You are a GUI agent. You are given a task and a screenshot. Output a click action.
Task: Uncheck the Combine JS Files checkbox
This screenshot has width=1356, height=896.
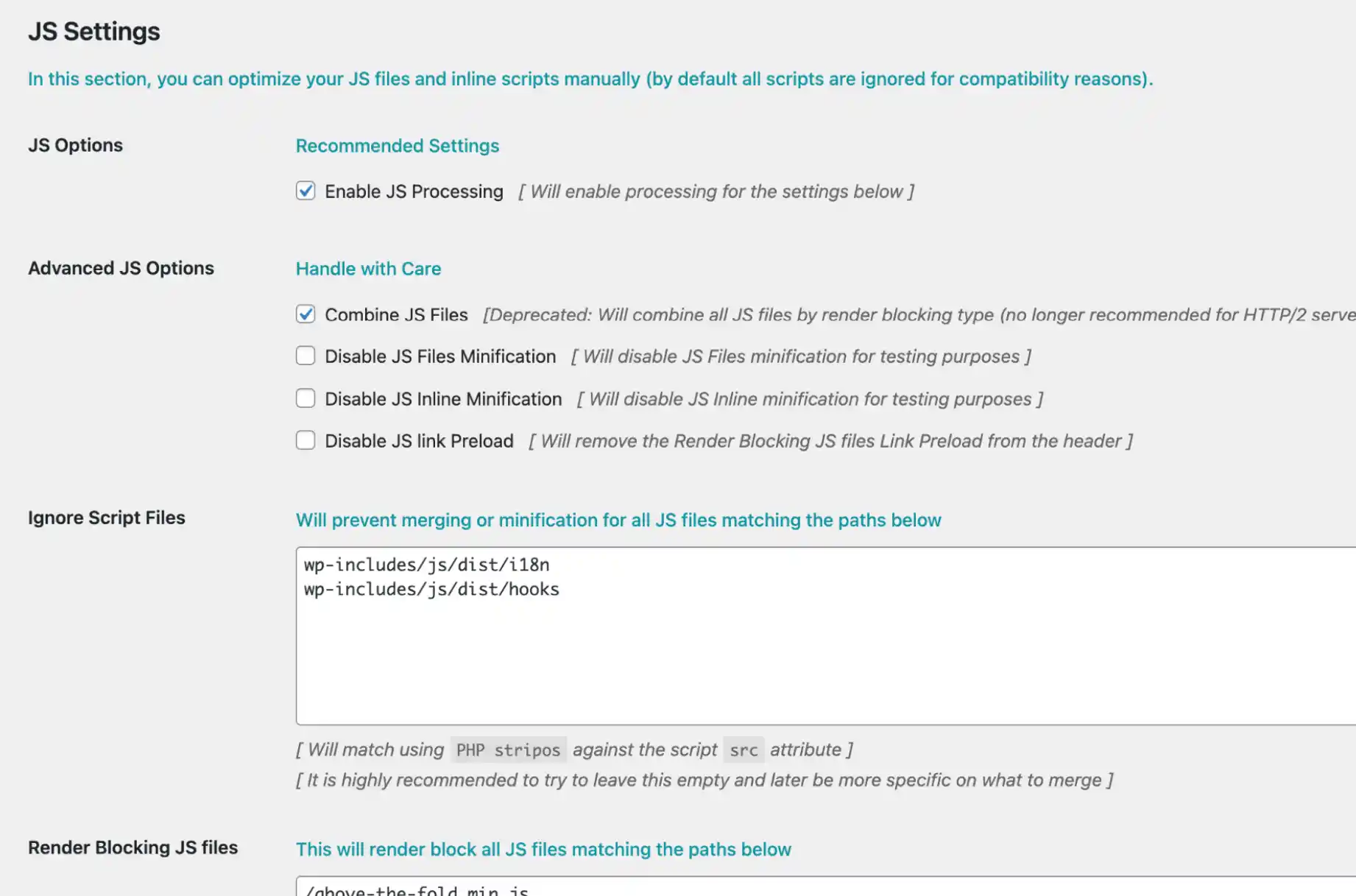click(x=306, y=314)
